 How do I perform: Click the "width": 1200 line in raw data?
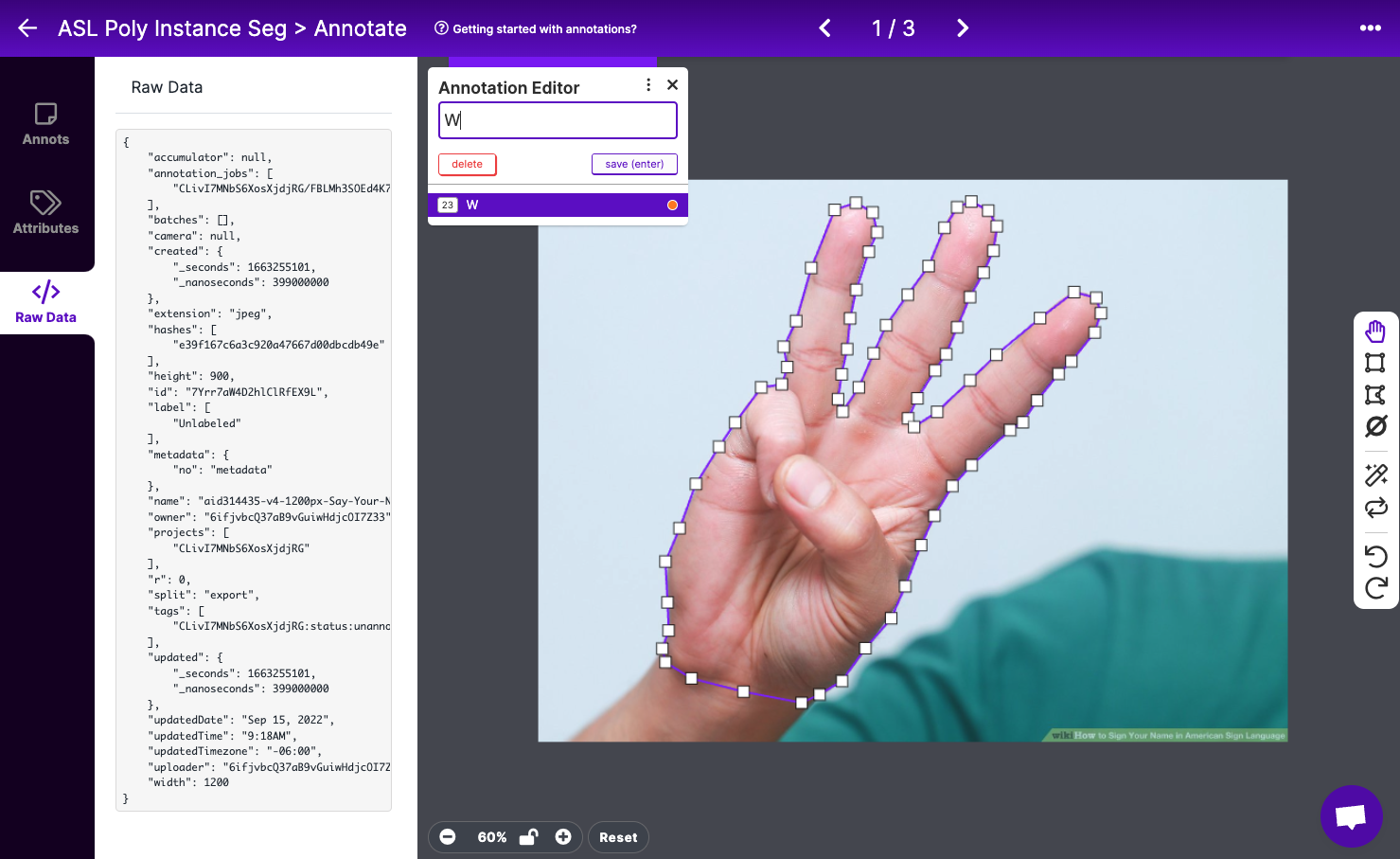pyautogui.click(x=188, y=782)
